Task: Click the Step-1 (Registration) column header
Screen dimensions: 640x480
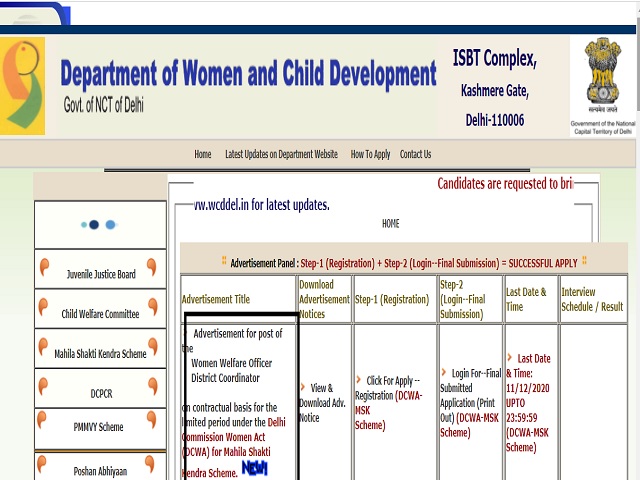Action: point(392,299)
